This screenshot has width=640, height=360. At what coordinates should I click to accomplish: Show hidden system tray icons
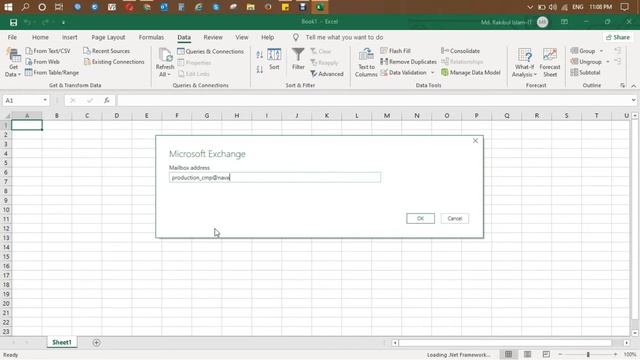[530, 7]
